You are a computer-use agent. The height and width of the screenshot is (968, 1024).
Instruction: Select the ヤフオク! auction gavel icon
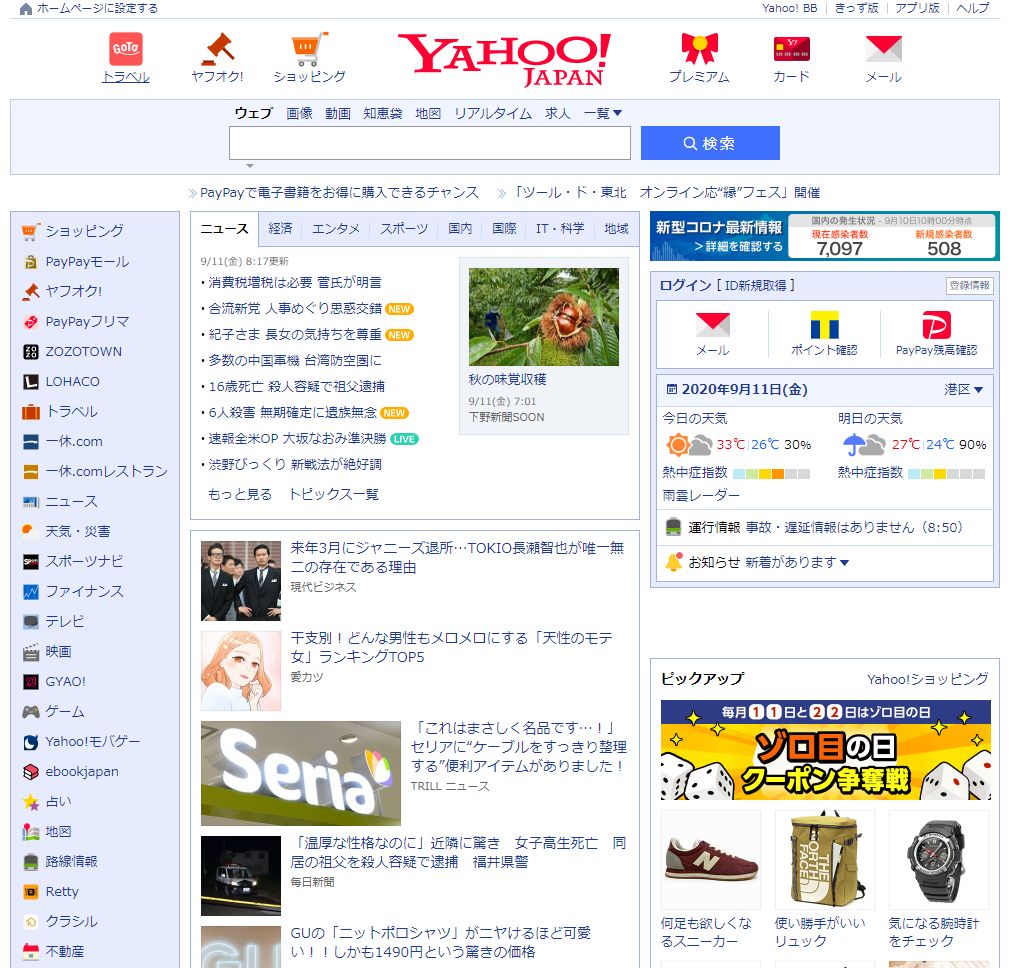point(218,46)
